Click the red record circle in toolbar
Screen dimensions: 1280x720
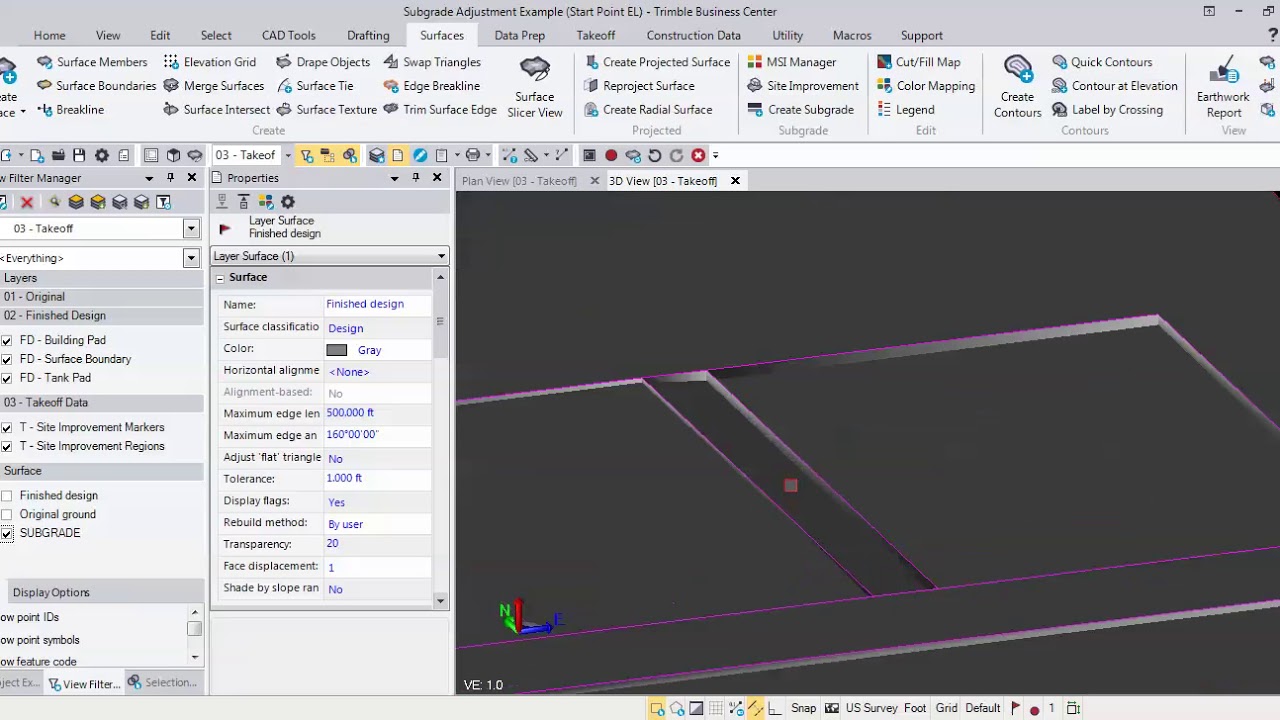[x=611, y=156]
